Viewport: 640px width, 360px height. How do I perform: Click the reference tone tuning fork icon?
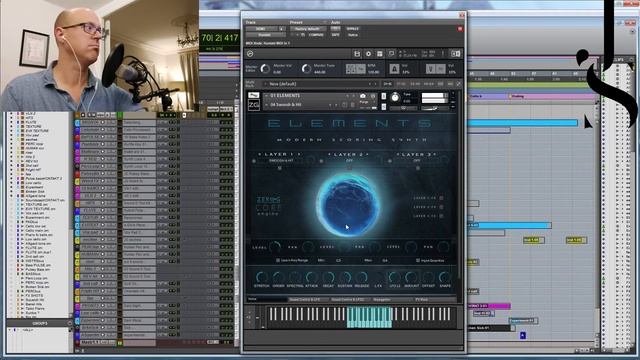[x=431, y=69]
